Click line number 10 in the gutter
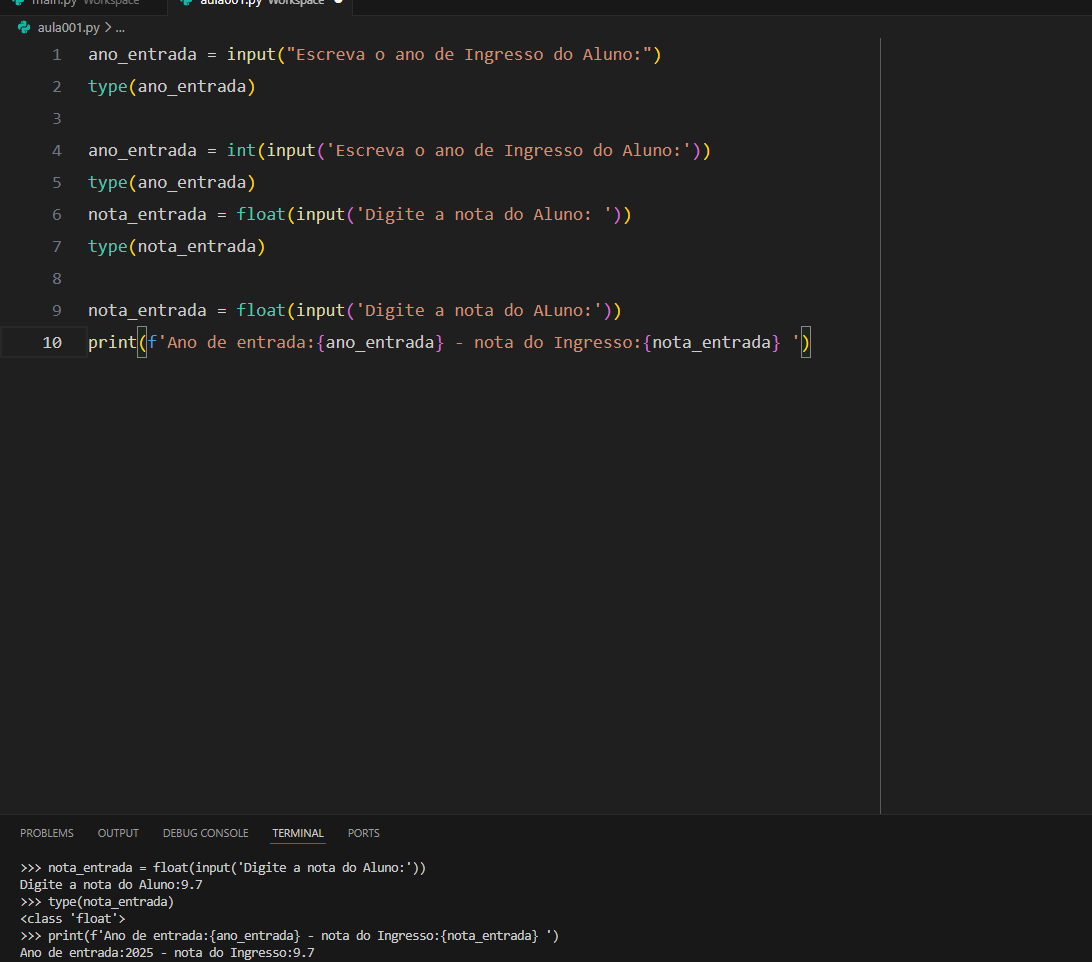 click(52, 343)
